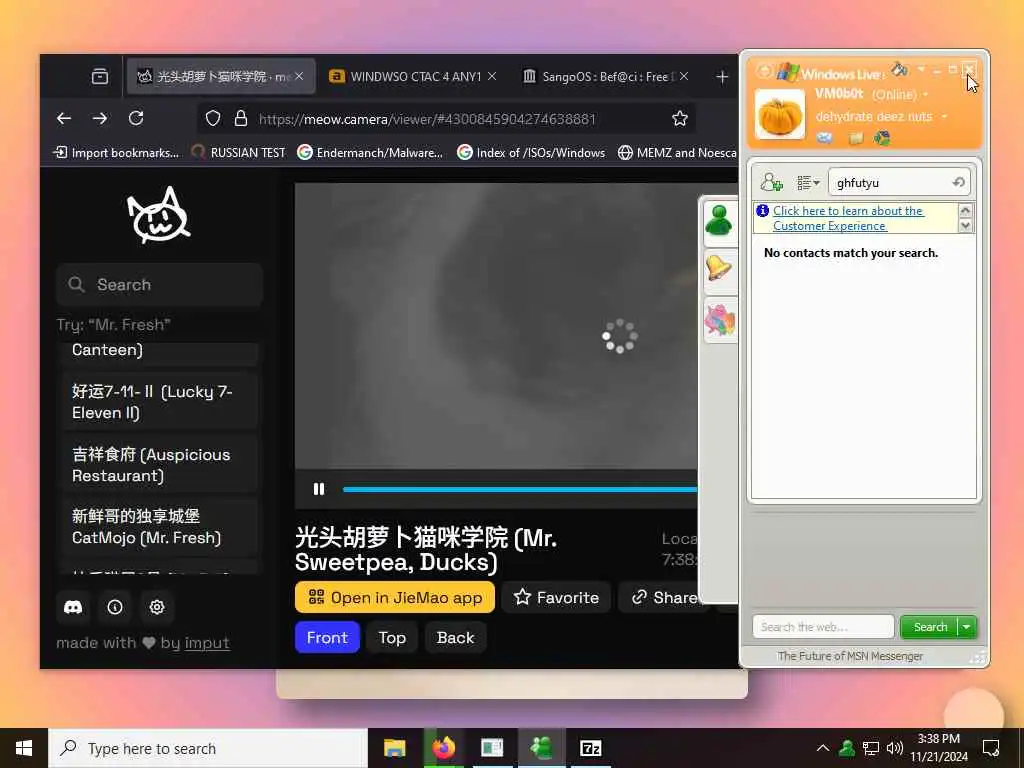This screenshot has width=1024, height=768.
Task: Open the MEMZ and Noesca bookmark
Action: (x=677, y=153)
